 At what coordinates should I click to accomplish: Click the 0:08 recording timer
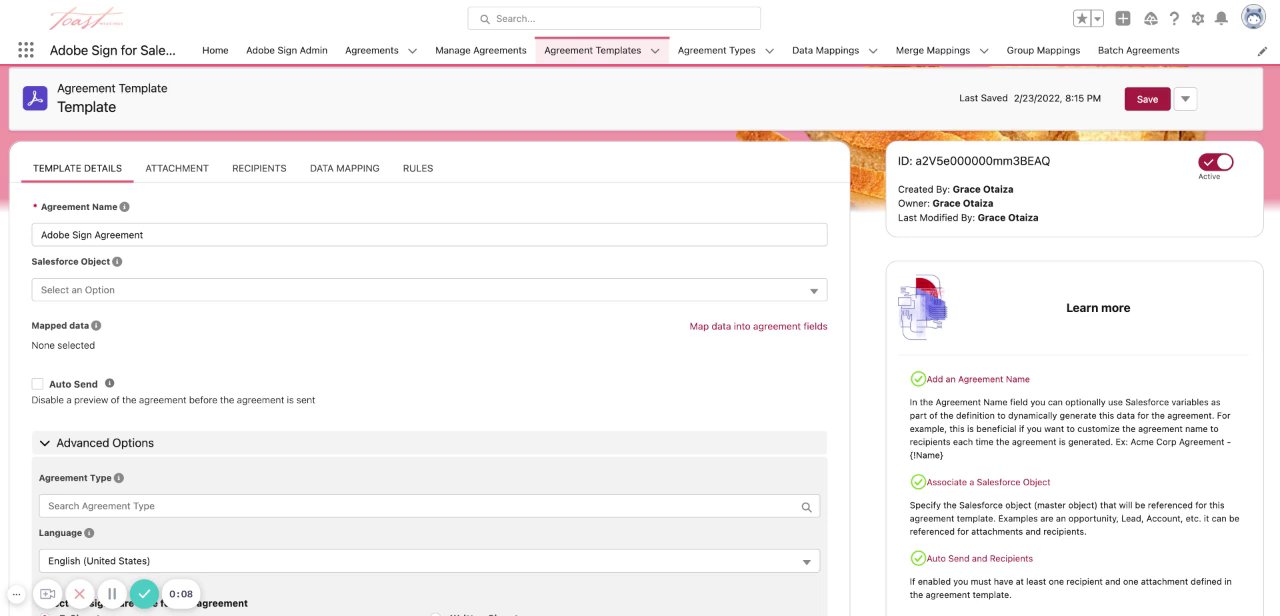[x=181, y=594]
